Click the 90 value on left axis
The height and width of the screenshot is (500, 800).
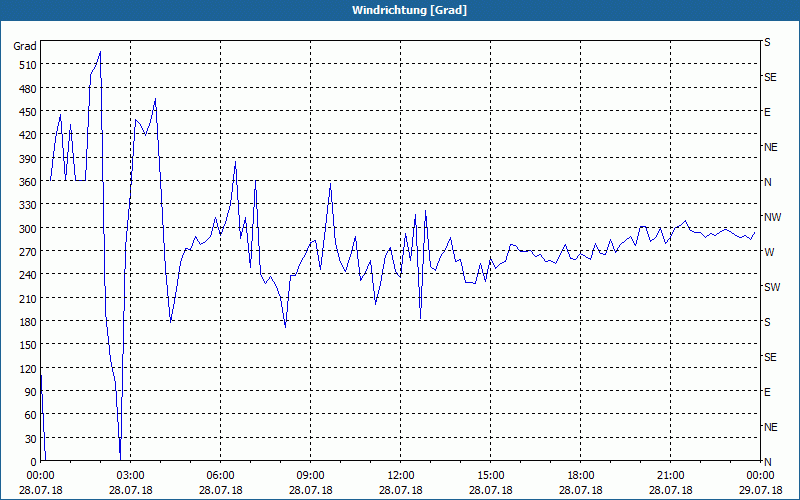click(x=31, y=392)
